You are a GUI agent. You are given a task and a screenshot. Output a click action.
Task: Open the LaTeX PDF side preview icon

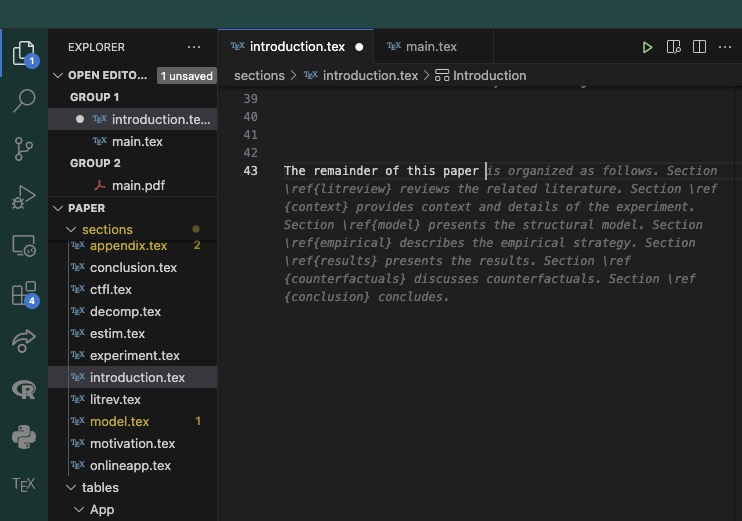pos(673,47)
